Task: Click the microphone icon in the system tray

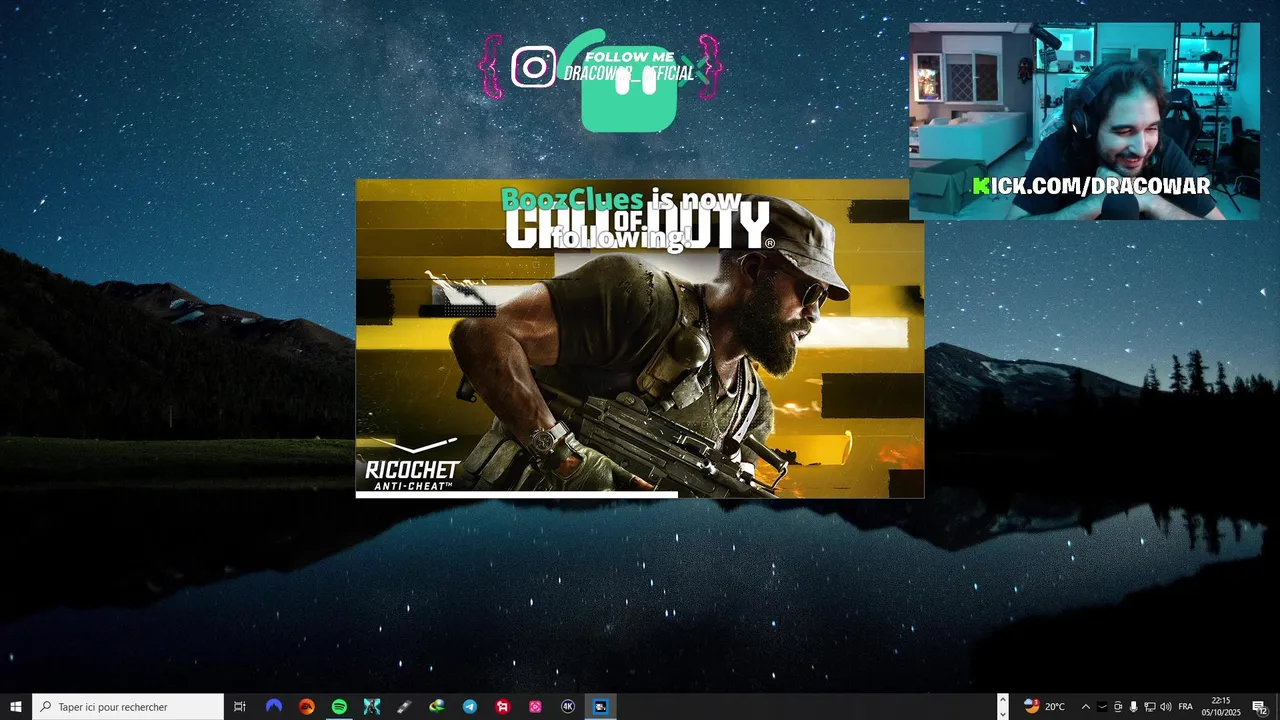Action: click(x=1133, y=706)
